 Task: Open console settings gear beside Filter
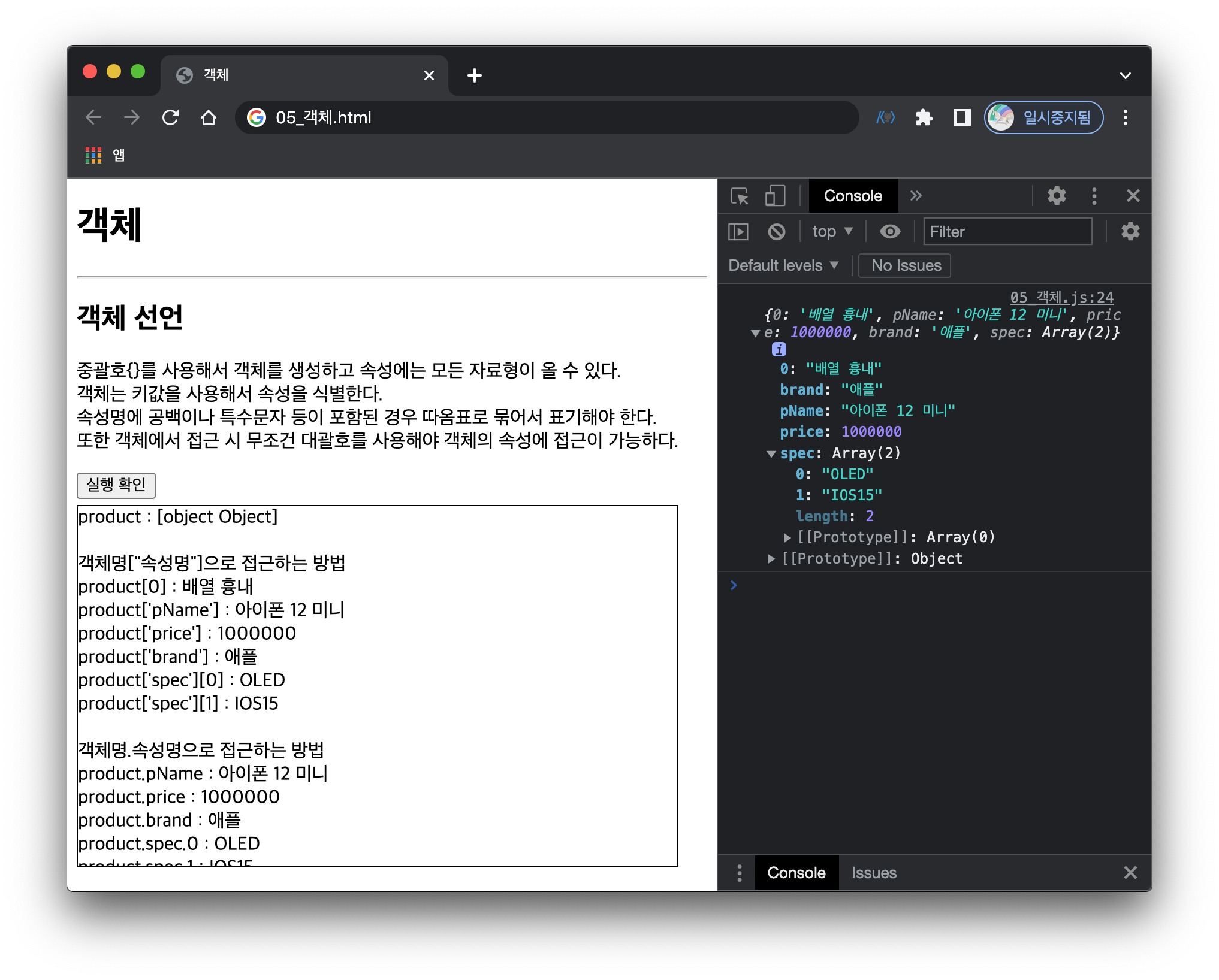(x=1130, y=232)
